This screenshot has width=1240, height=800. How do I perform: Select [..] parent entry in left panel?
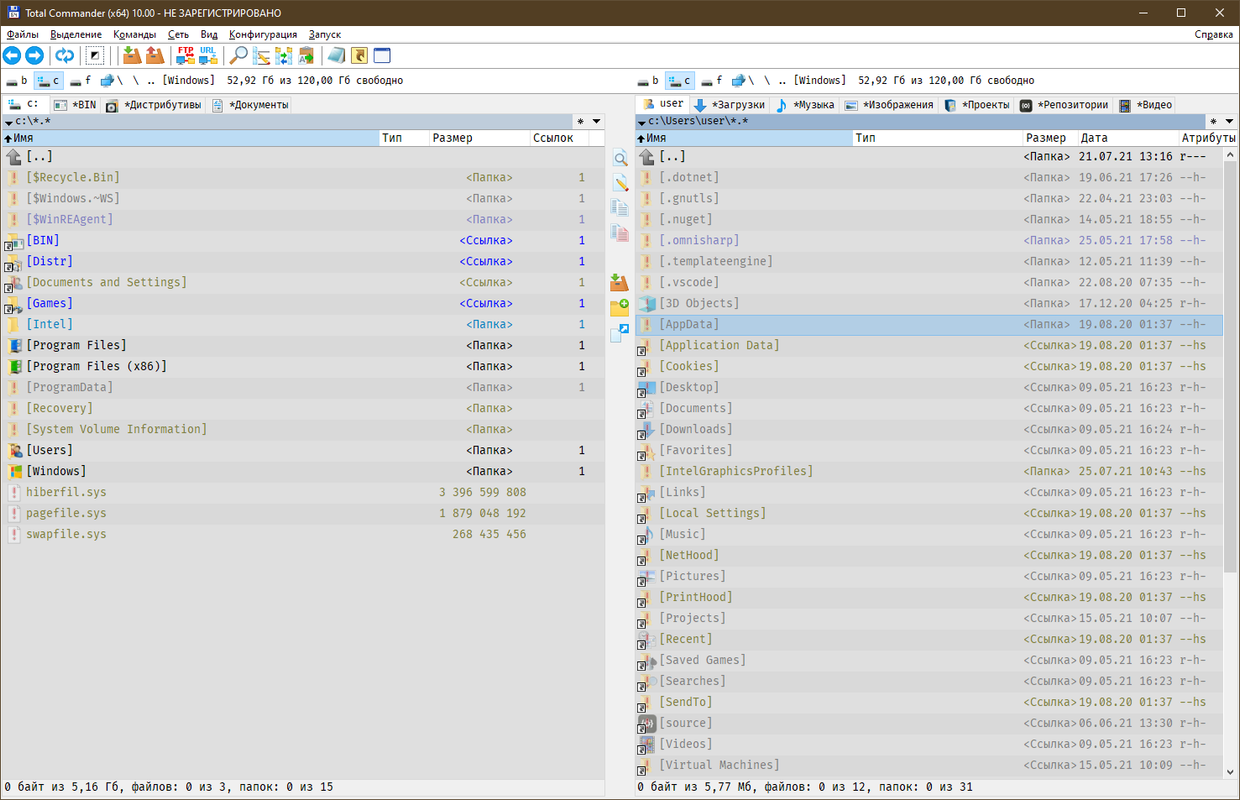(303, 156)
